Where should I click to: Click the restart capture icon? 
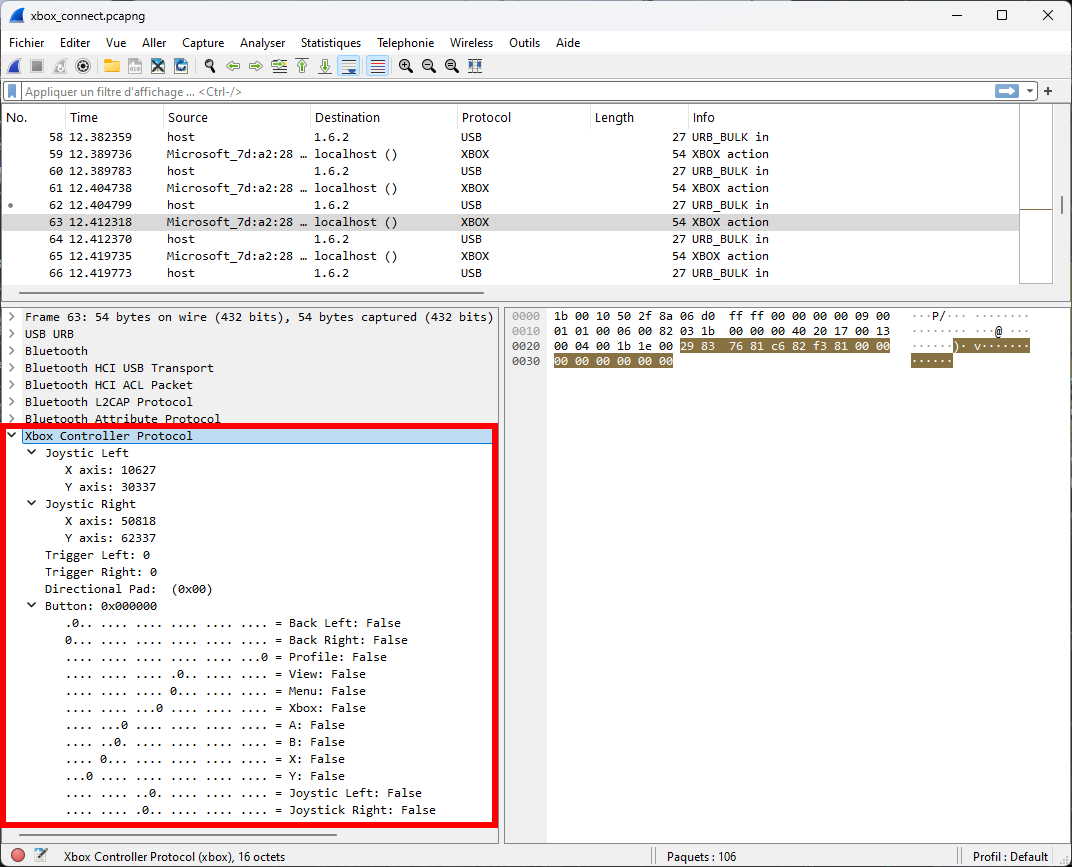coord(60,66)
